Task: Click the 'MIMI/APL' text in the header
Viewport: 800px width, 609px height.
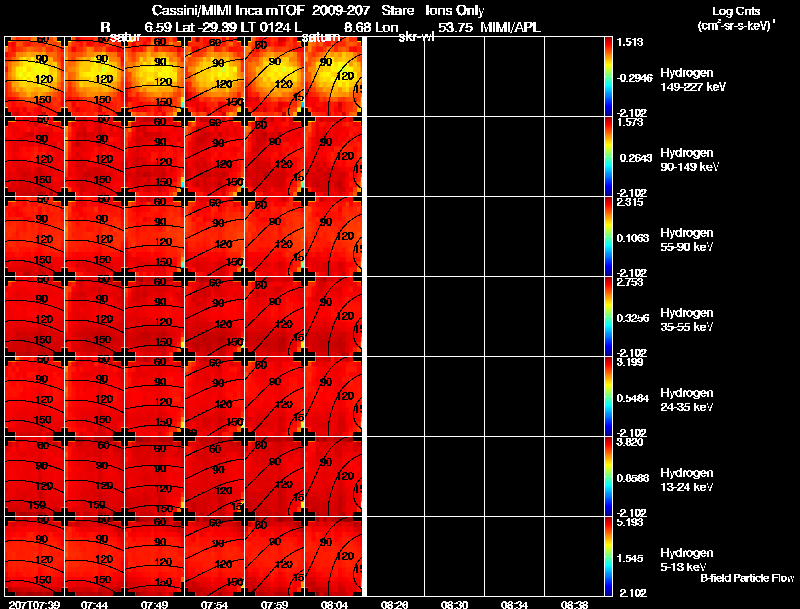Action: [x=511, y=28]
